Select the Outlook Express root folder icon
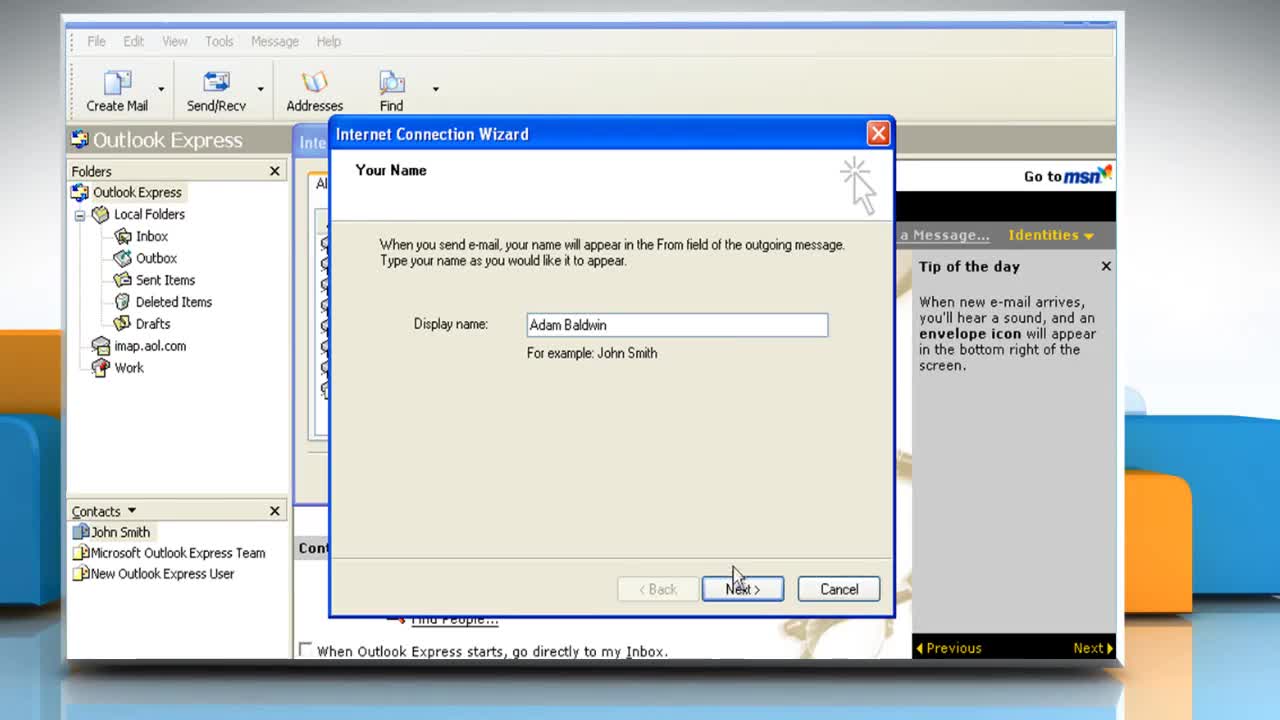 [80, 192]
